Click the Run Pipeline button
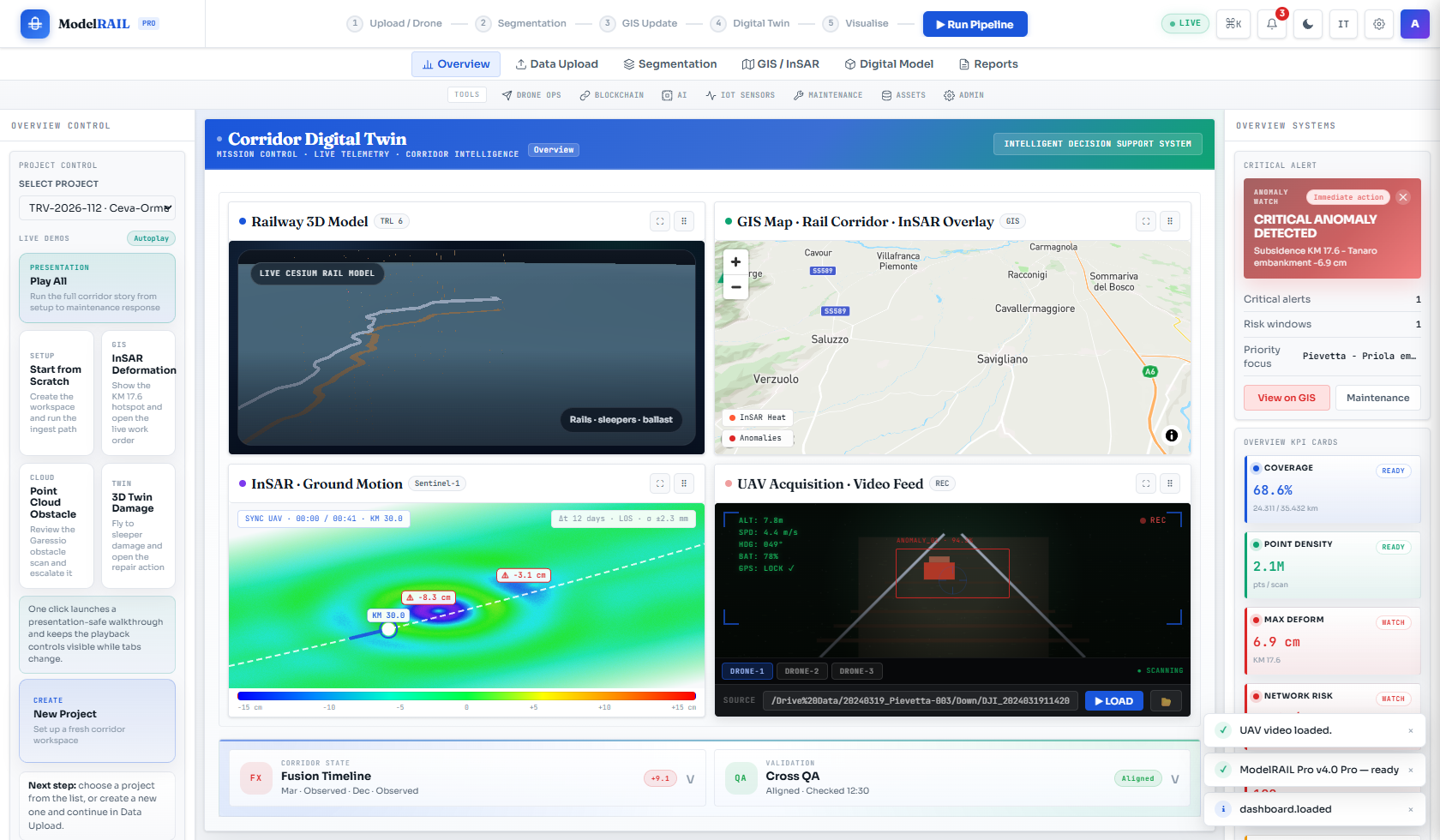This screenshot has height=840, width=1440. pos(975,24)
